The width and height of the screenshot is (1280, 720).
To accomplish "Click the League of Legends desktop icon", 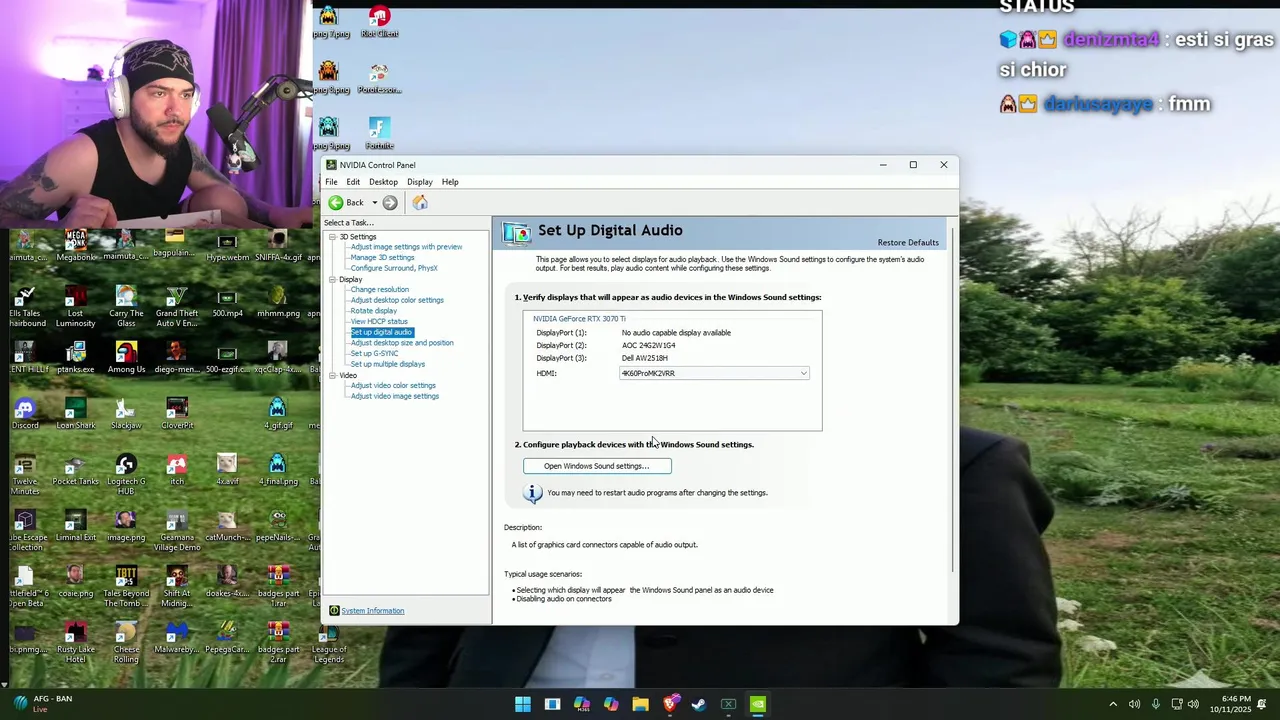I will click(329, 643).
